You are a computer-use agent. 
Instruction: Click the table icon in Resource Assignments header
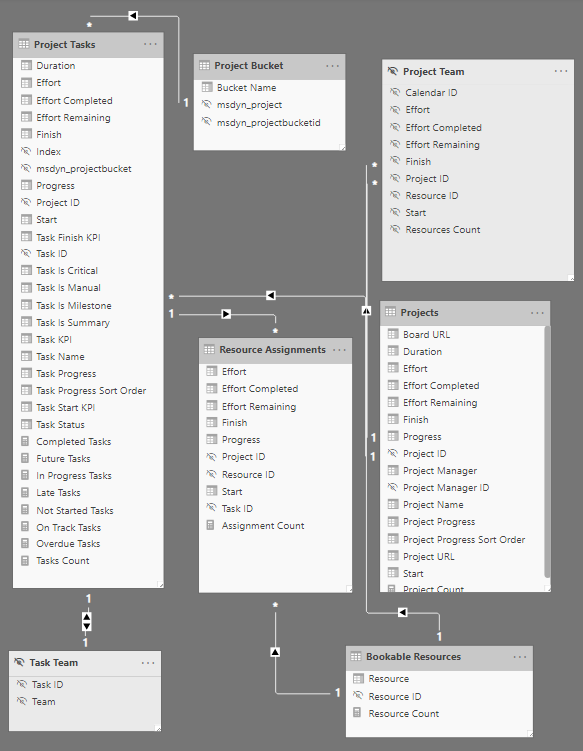pyautogui.click(x=209, y=350)
